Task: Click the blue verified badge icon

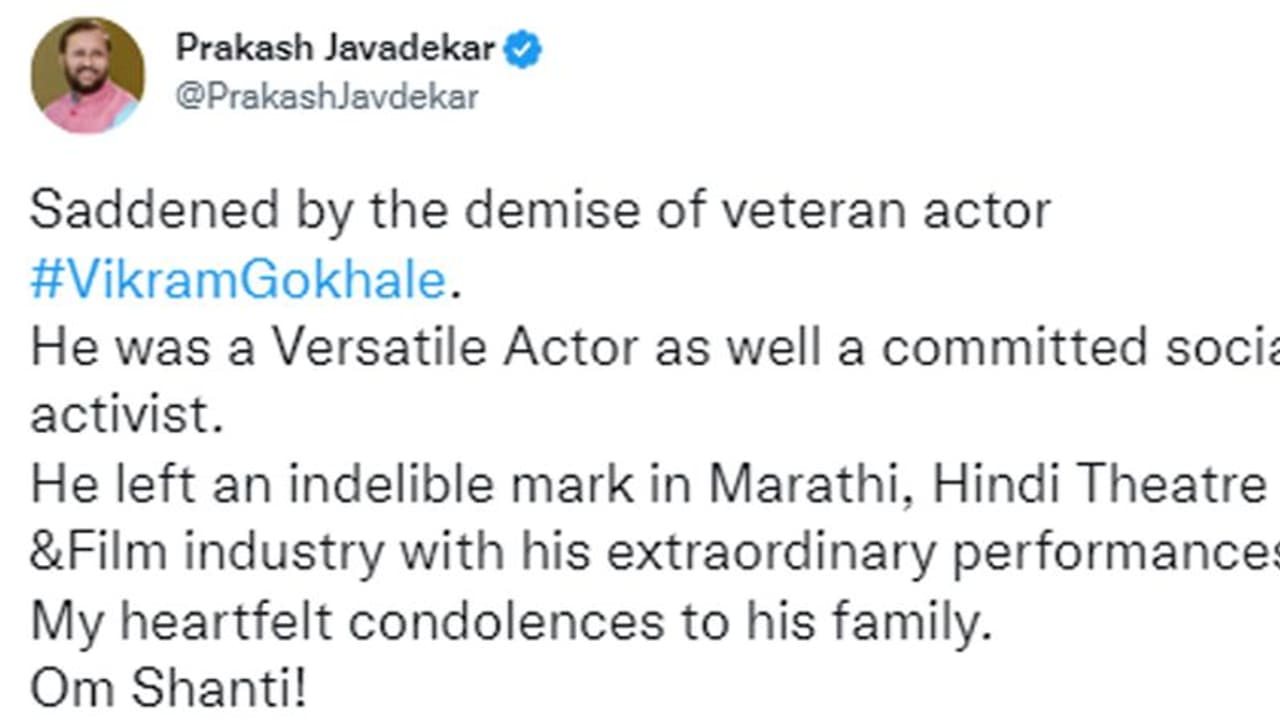Action: (x=522, y=48)
